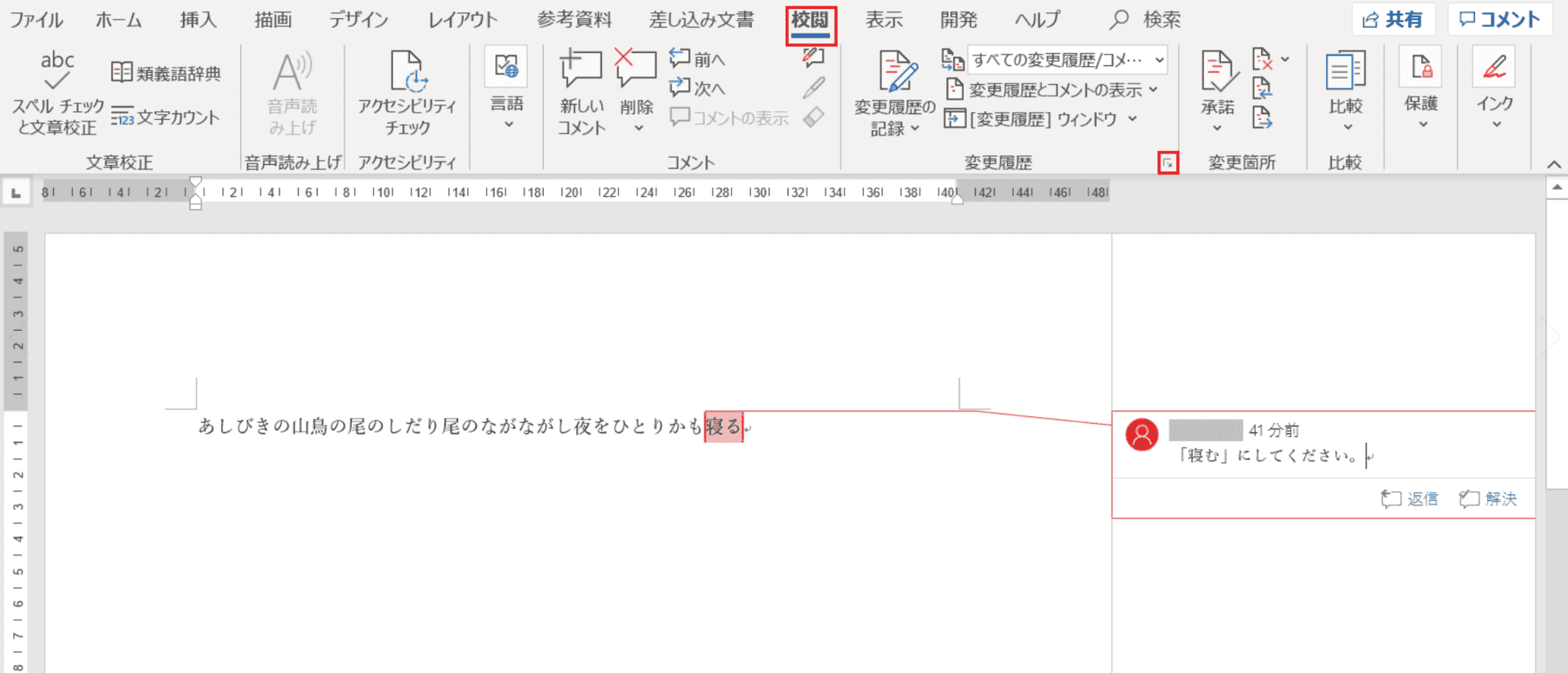Open the markup display combo box (すべての変更履歴/コメント)

tap(1067, 60)
